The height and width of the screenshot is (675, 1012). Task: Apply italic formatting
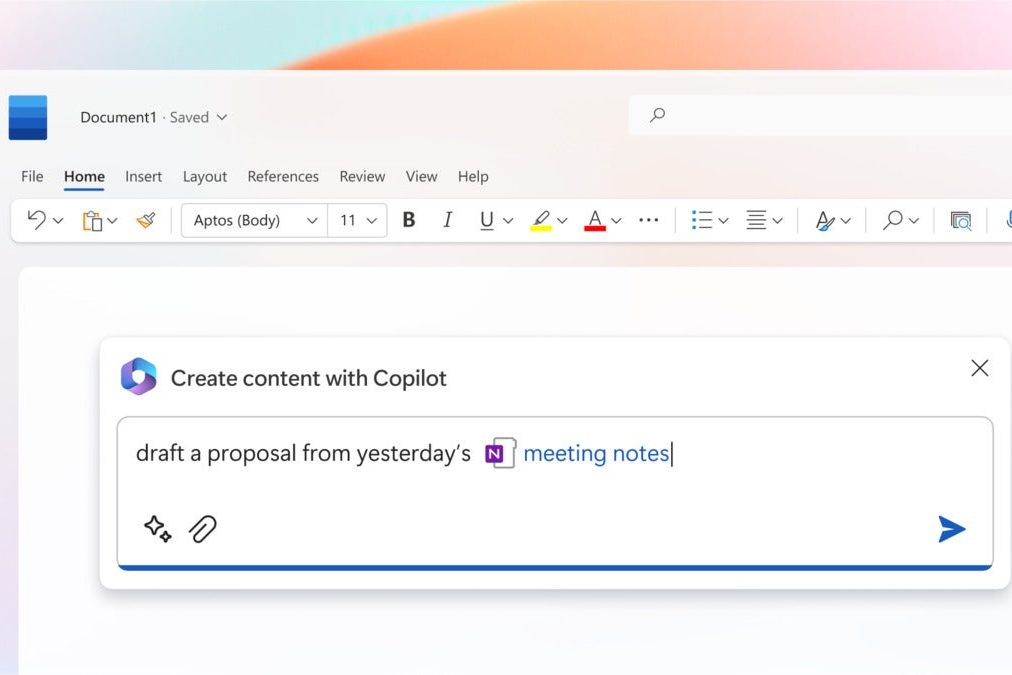447,219
